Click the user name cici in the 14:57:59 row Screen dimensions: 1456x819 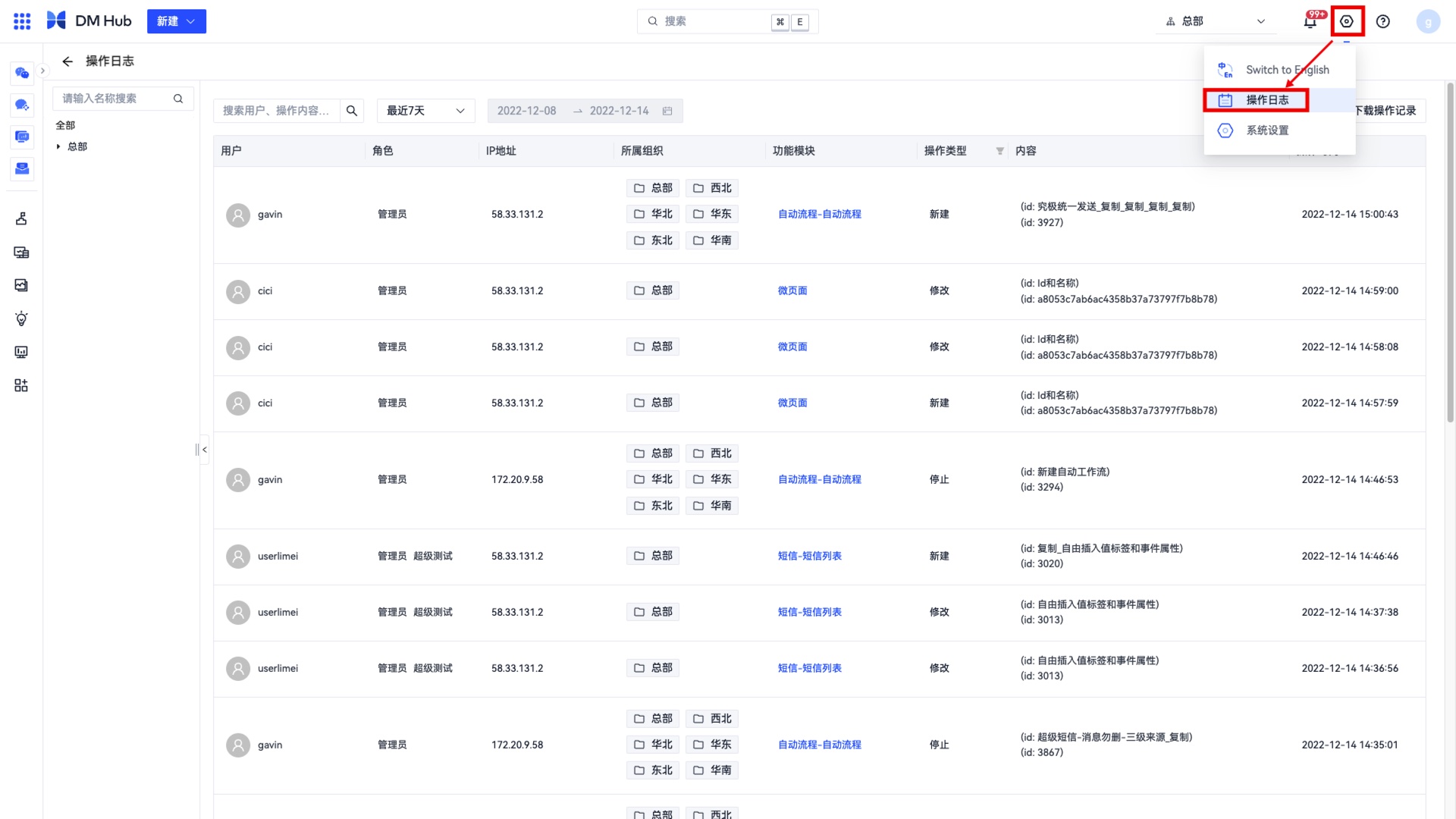pyautogui.click(x=265, y=403)
